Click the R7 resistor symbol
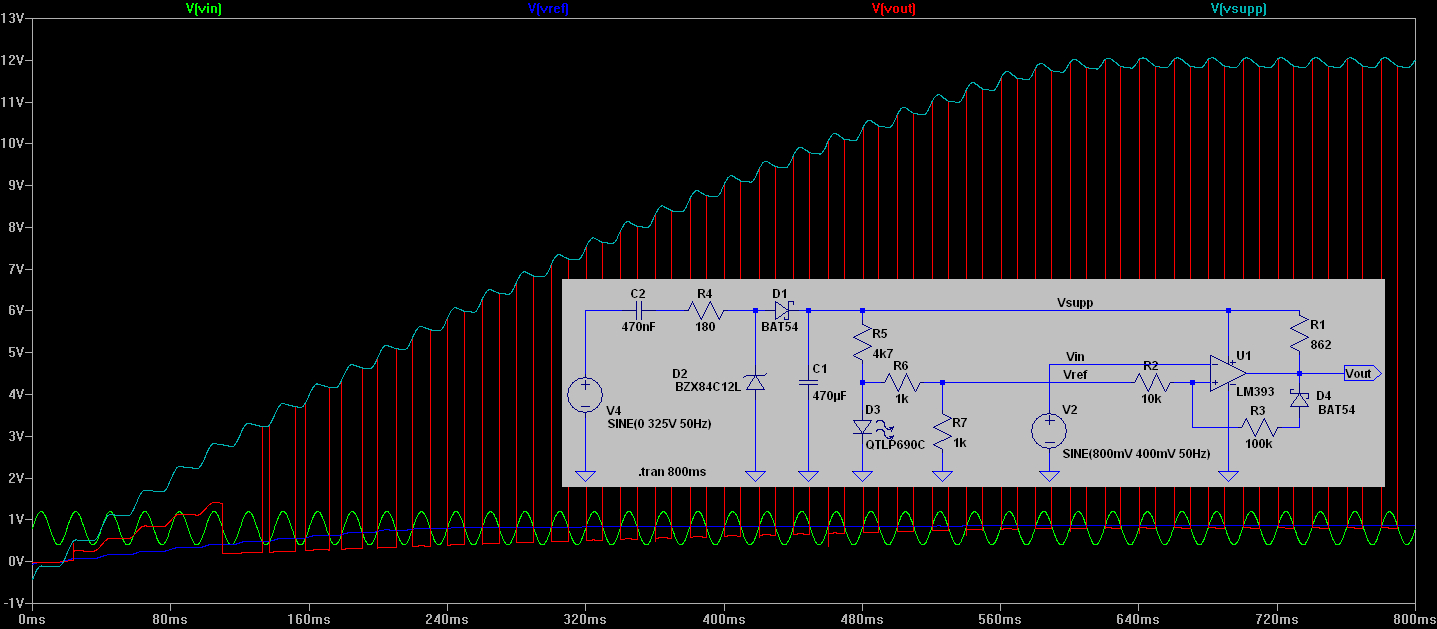This screenshot has width=1437, height=629. point(942,433)
